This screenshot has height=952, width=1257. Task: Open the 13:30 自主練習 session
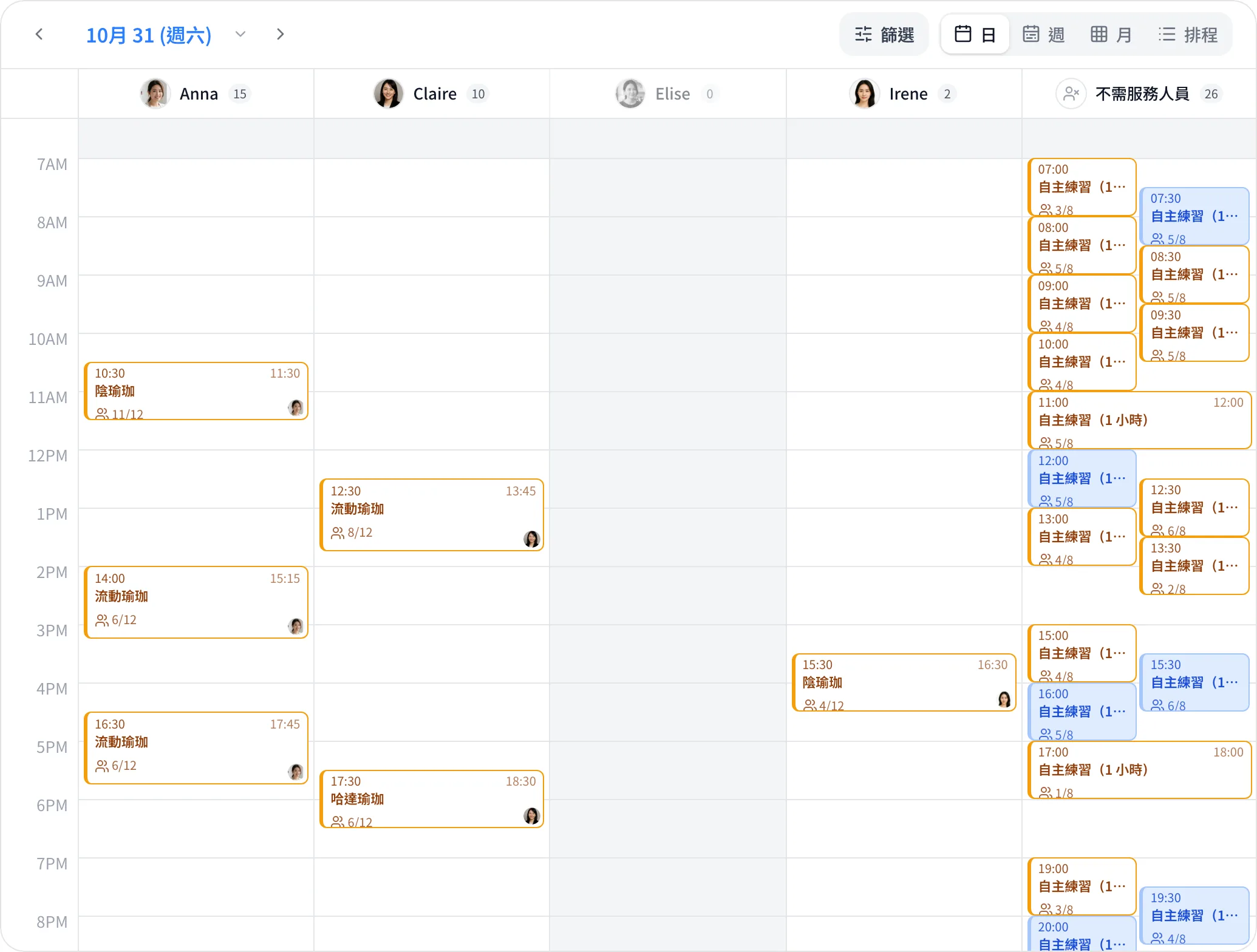1194,566
